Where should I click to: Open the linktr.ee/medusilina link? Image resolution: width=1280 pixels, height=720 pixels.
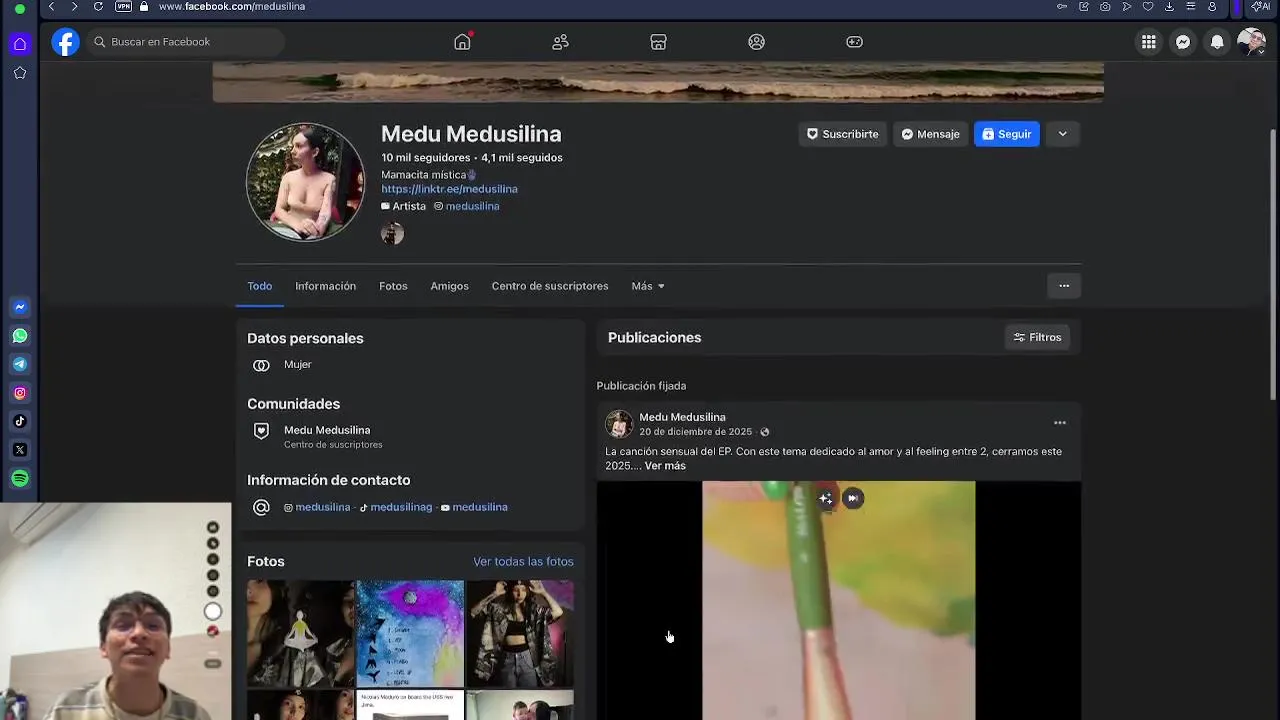tap(449, 189)
